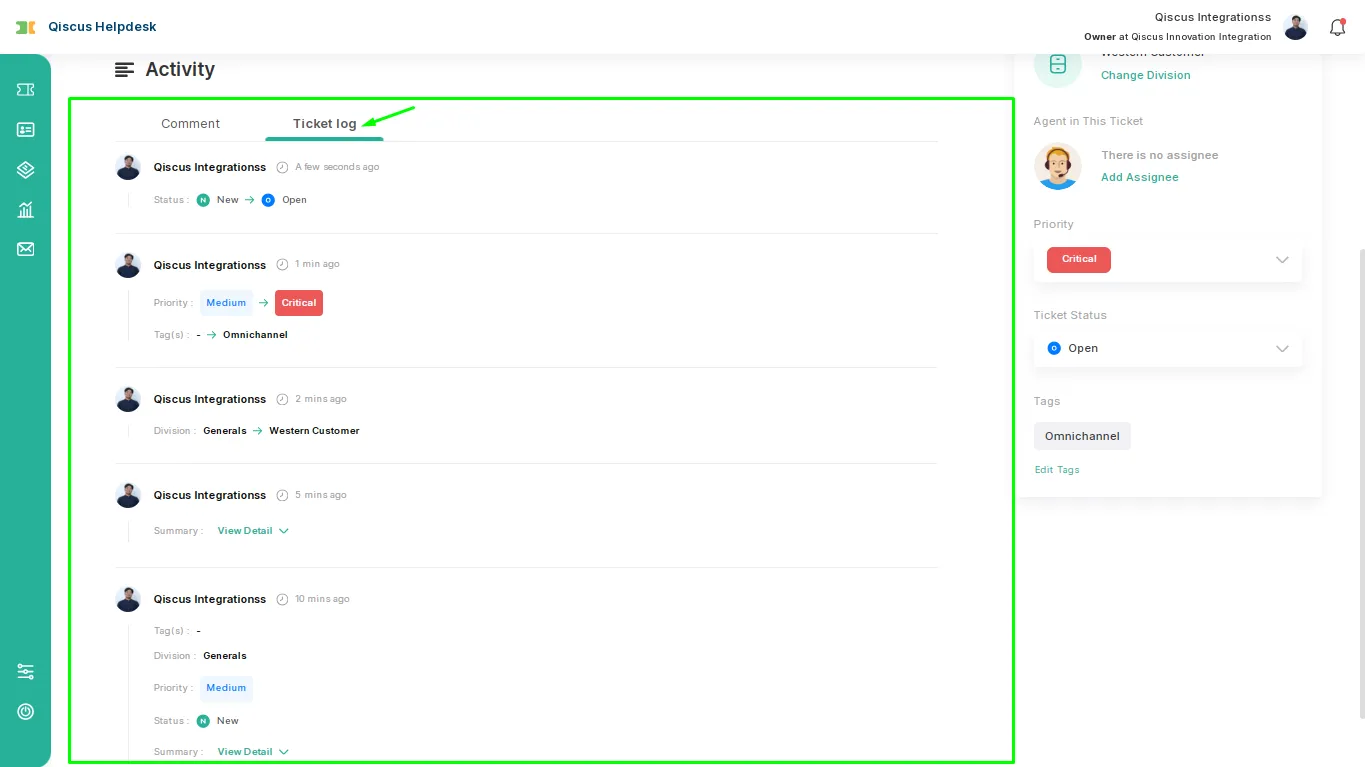
Task: Click the New status in 10 mins ago entry
Action: pos(218,721)
